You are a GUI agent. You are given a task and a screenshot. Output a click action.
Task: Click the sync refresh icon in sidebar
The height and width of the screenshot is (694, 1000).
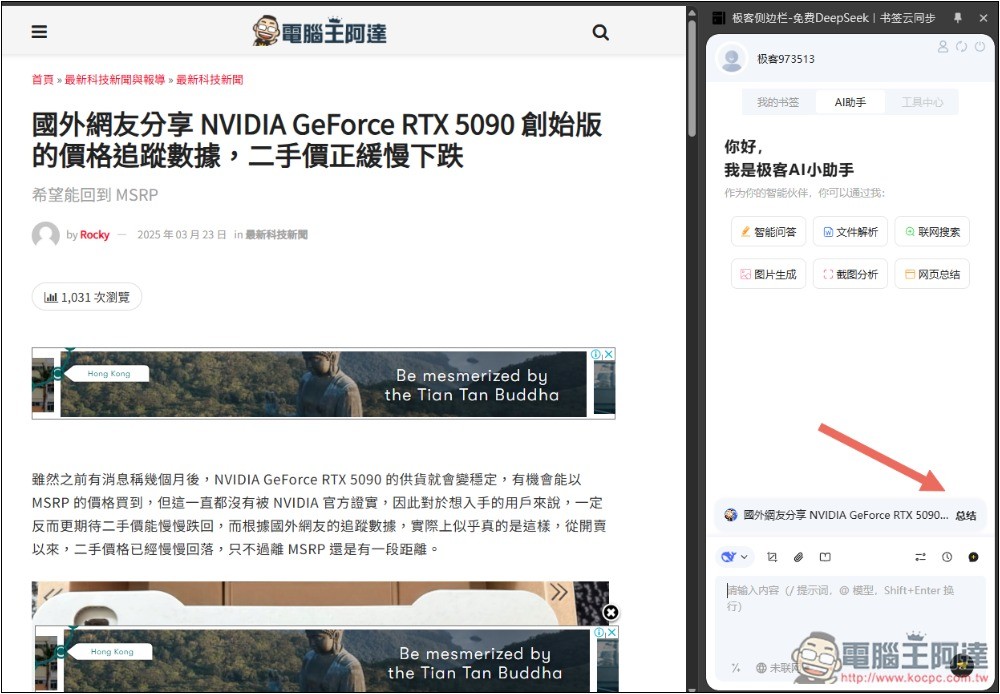click(961, 47)
